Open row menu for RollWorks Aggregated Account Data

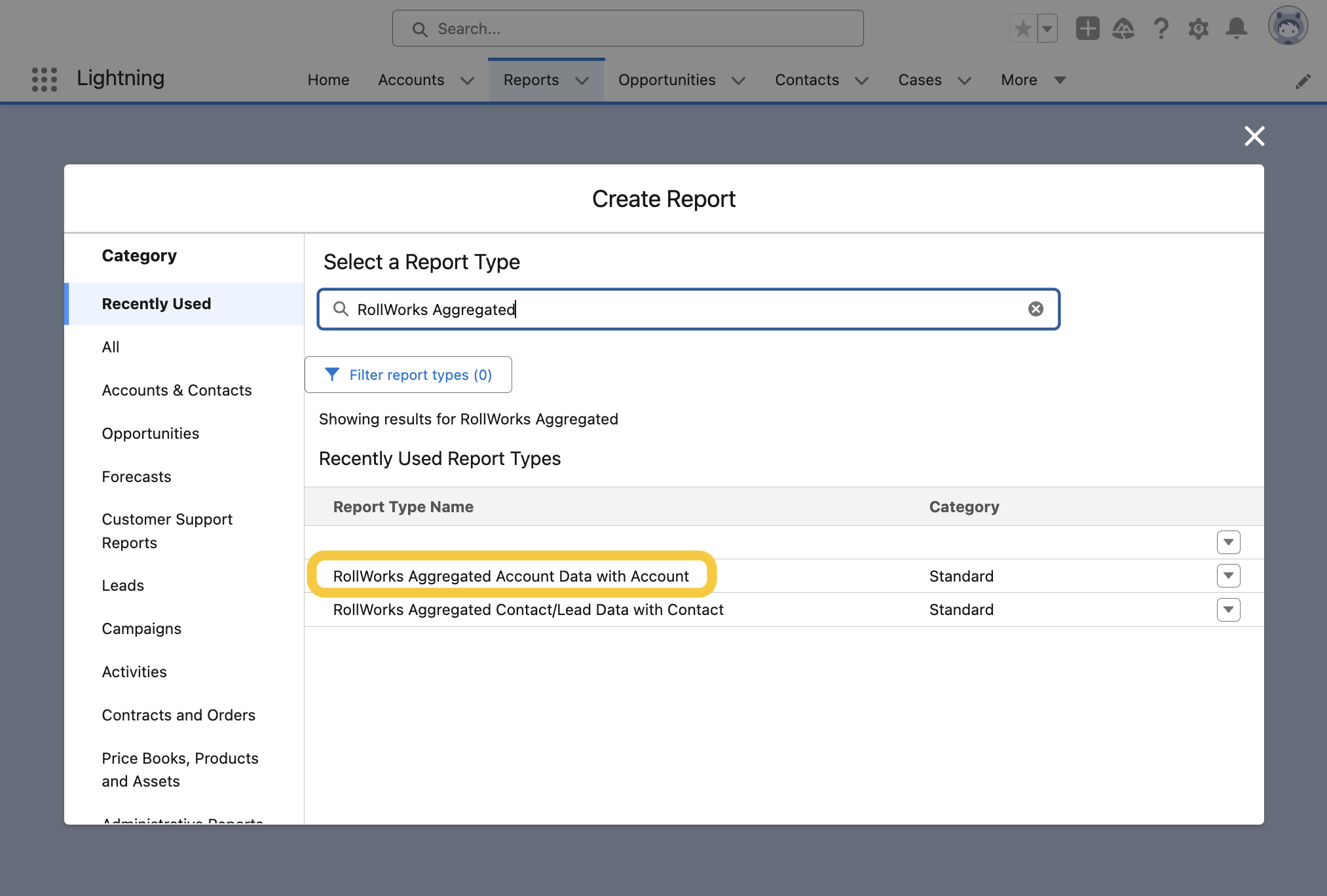[1228, 576]
